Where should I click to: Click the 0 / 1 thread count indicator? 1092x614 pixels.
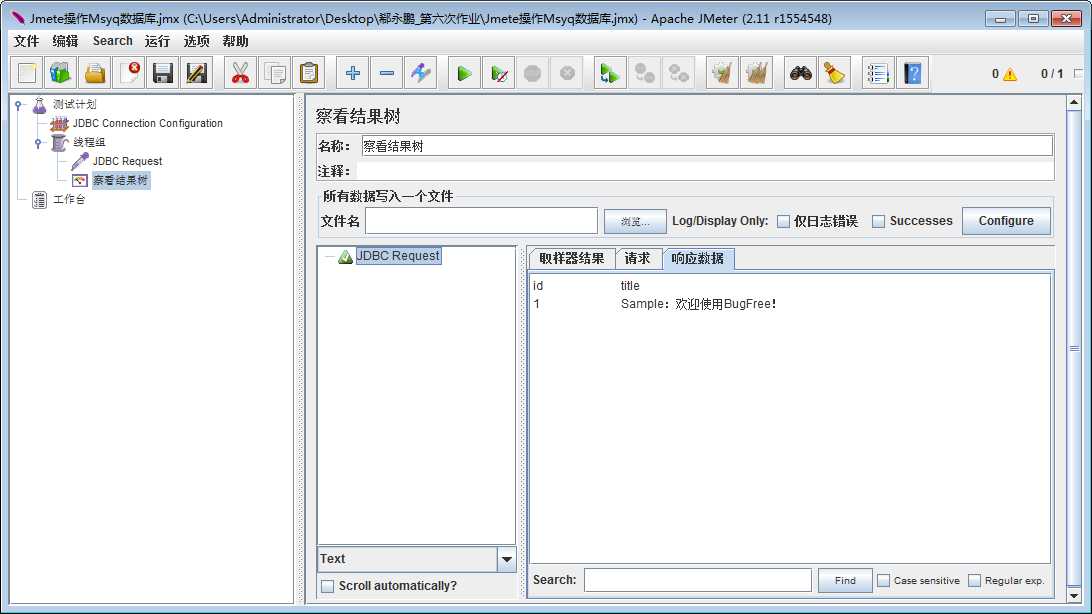(1052, 74)
